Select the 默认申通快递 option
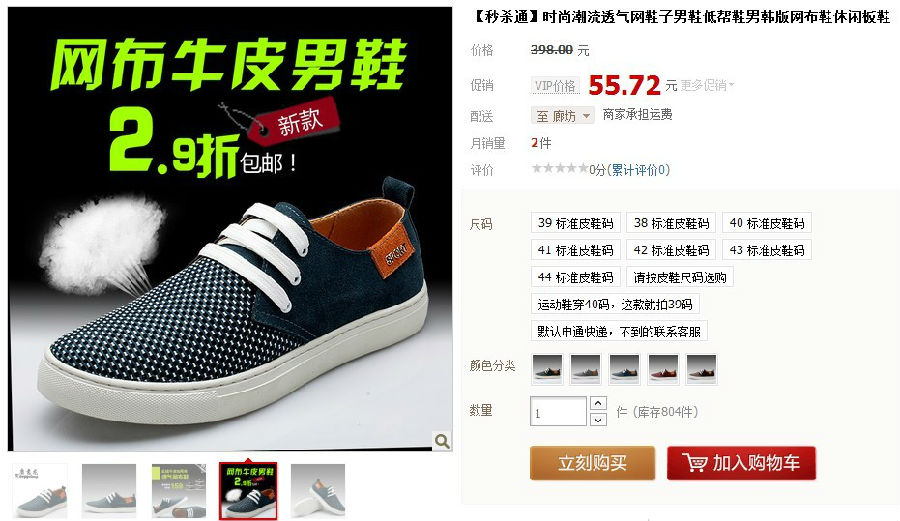900x521 pixels. 619,331
